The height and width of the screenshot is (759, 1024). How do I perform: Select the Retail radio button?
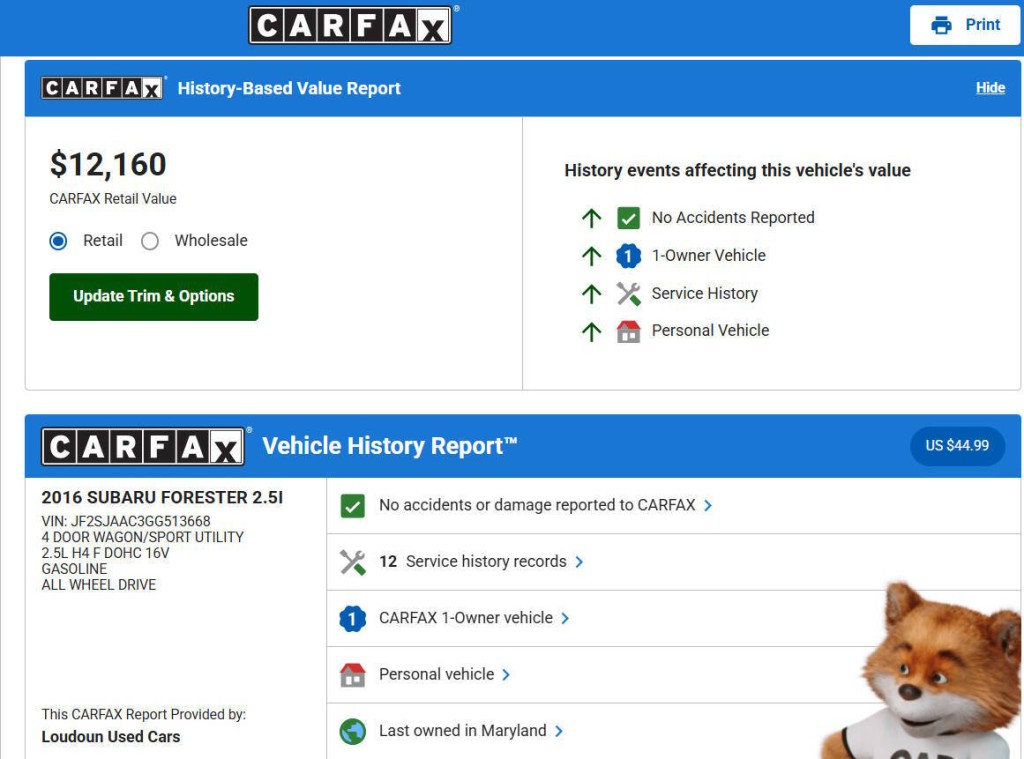pyautogui.click(x=59, y=241)
